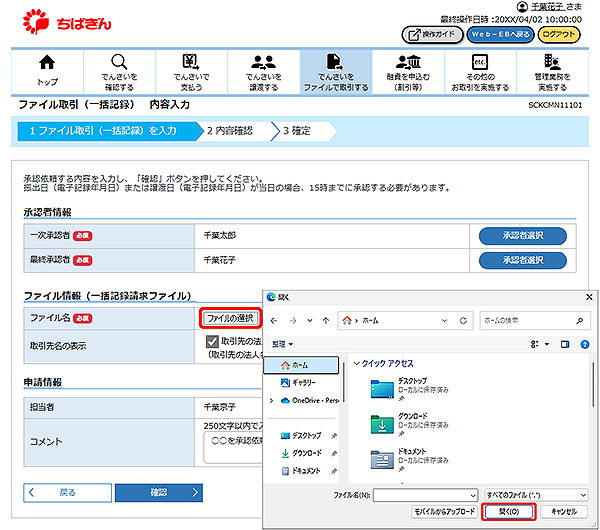The image size is (600, 530).
Task: Expand the address bar path dropdown
Action: click(x=444, y=321)
